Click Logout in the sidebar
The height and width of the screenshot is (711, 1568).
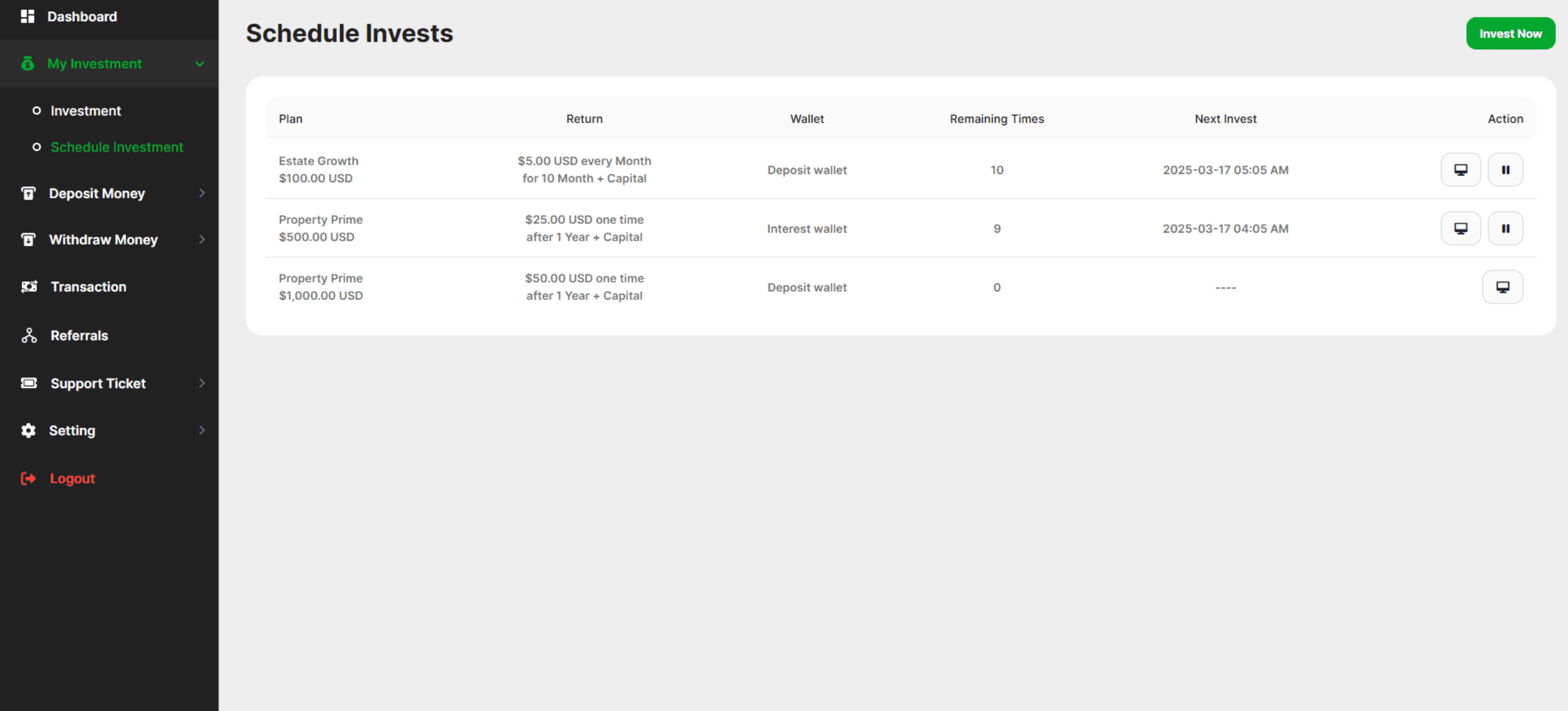point(72,478)
